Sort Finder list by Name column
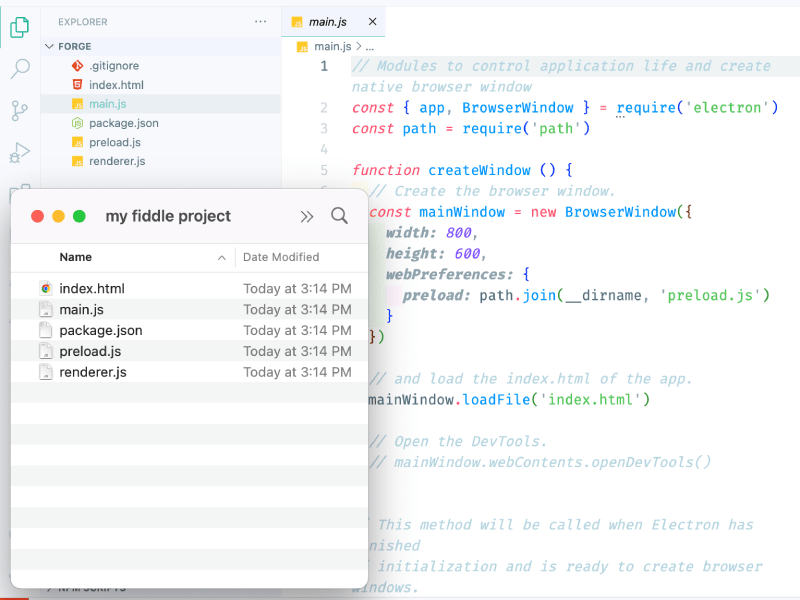 pyautogui.click(x=76, y=257)
